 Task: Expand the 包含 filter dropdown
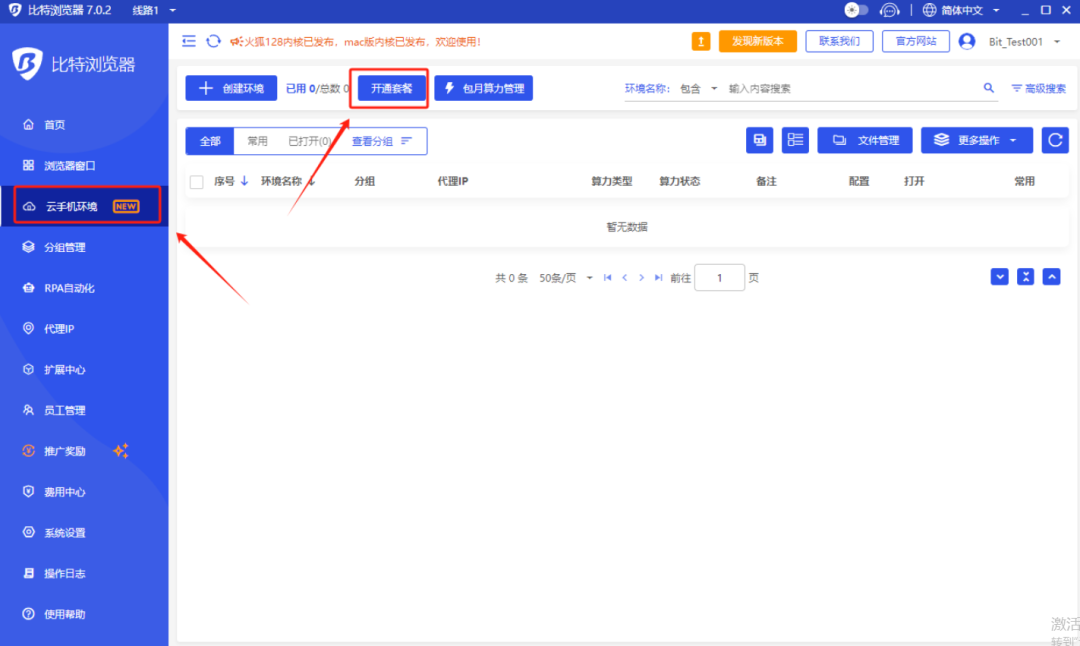pos(697,87)
